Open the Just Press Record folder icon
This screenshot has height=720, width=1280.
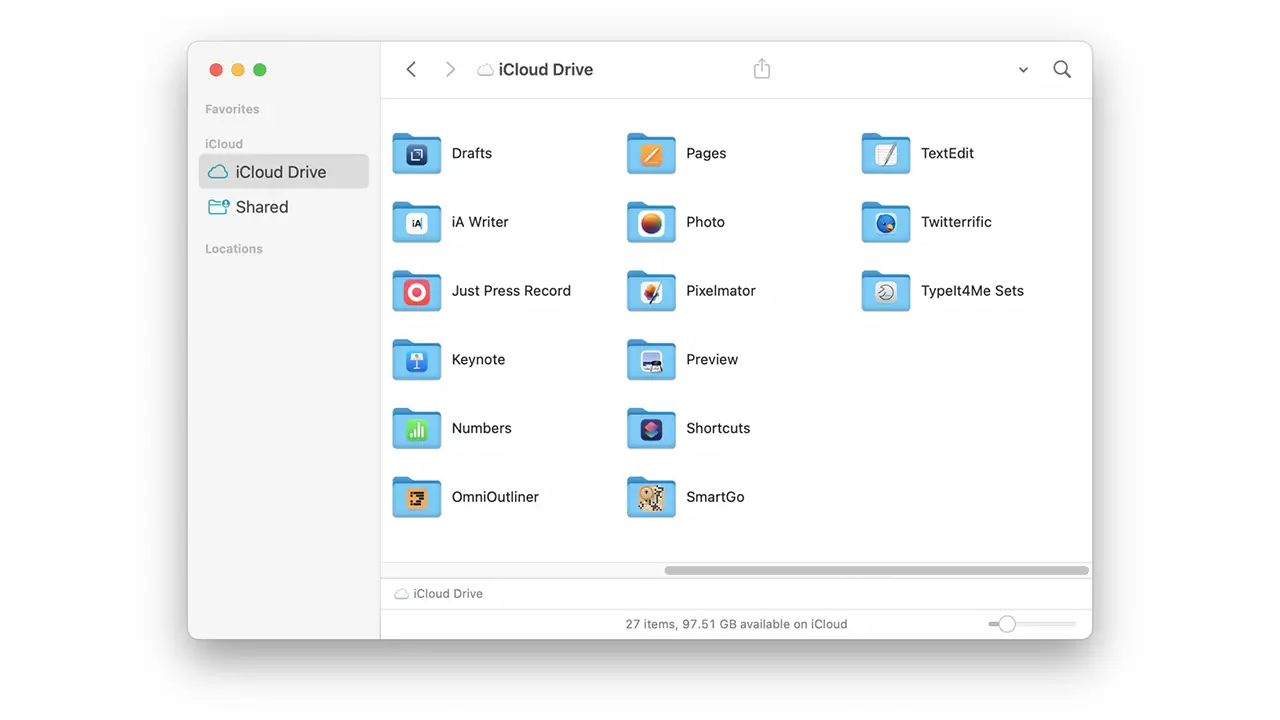tap(417, 291)
